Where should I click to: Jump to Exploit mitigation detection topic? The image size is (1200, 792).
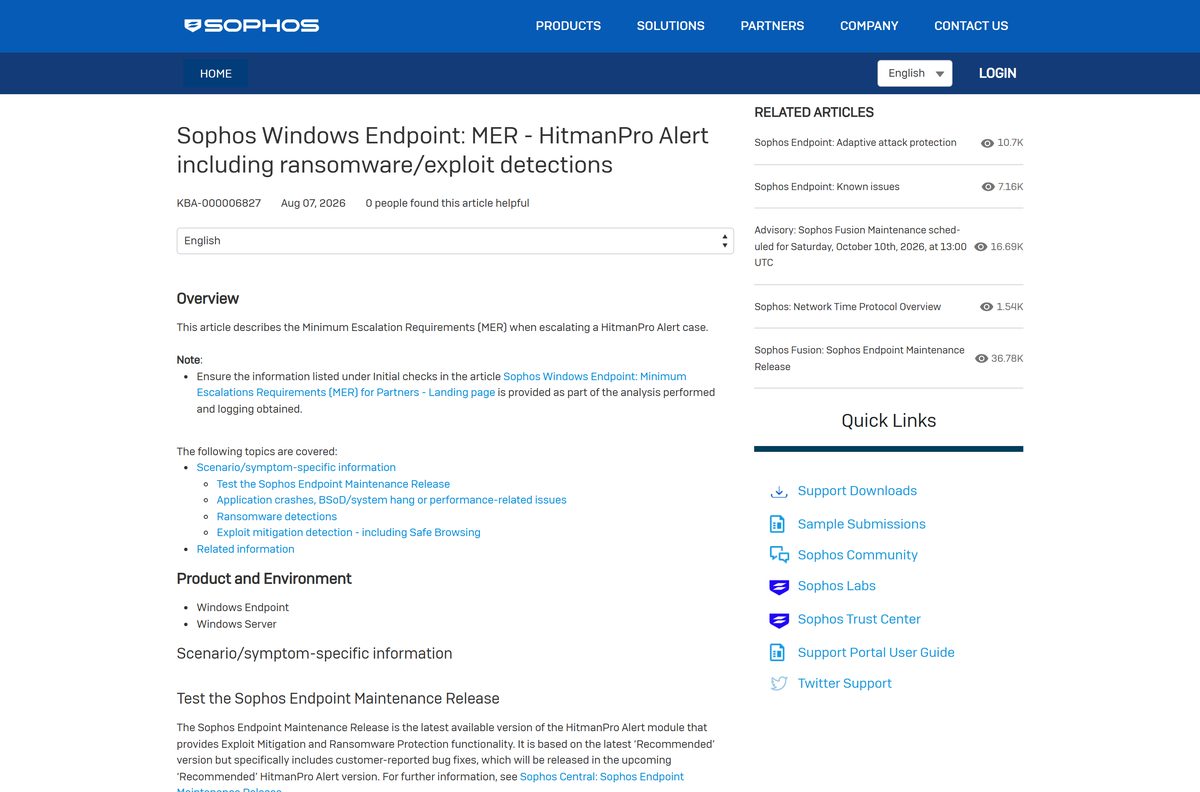[x=348, y=533]
